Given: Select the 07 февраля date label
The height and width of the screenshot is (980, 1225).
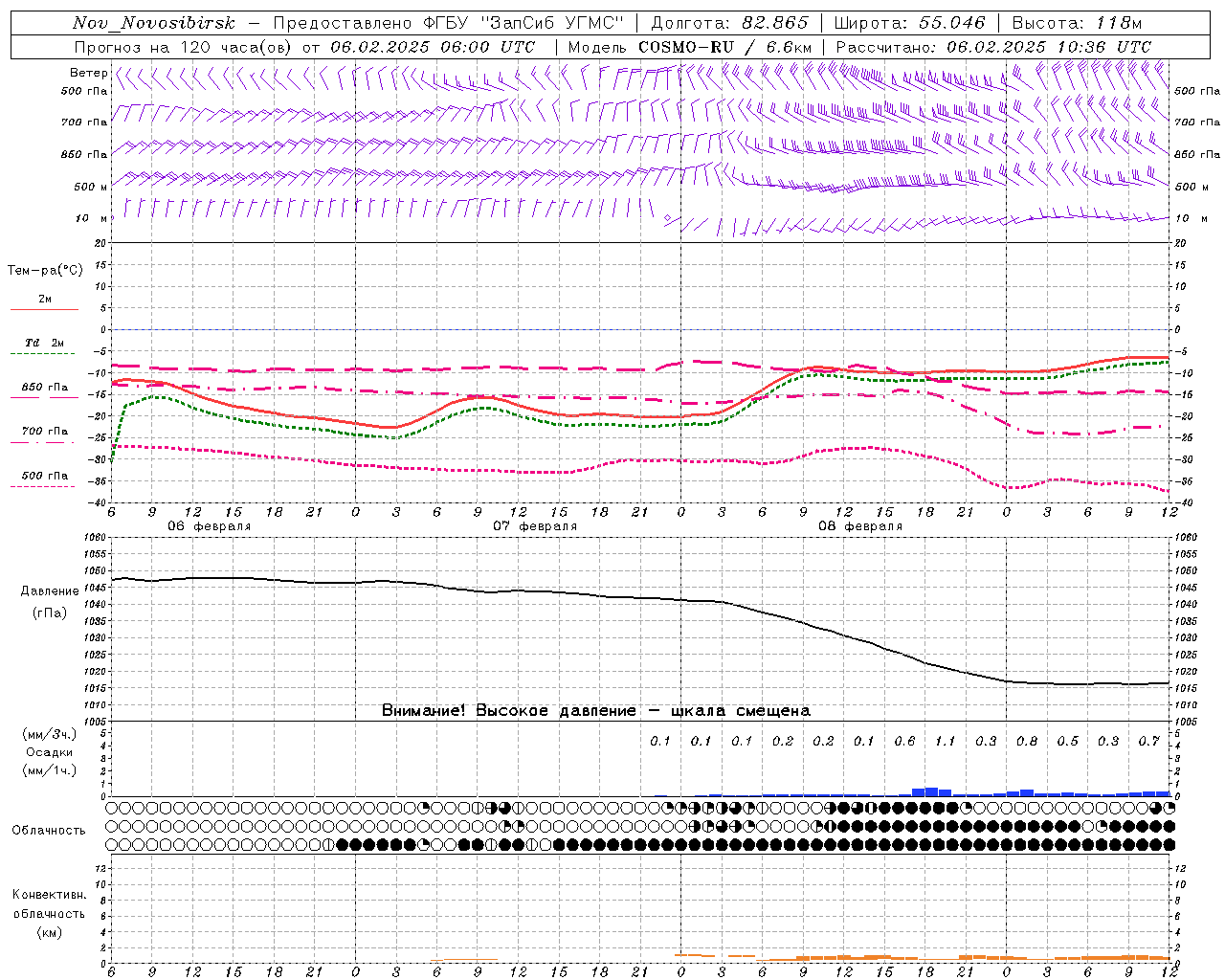Looking at the screenshot, I should 534,526.
